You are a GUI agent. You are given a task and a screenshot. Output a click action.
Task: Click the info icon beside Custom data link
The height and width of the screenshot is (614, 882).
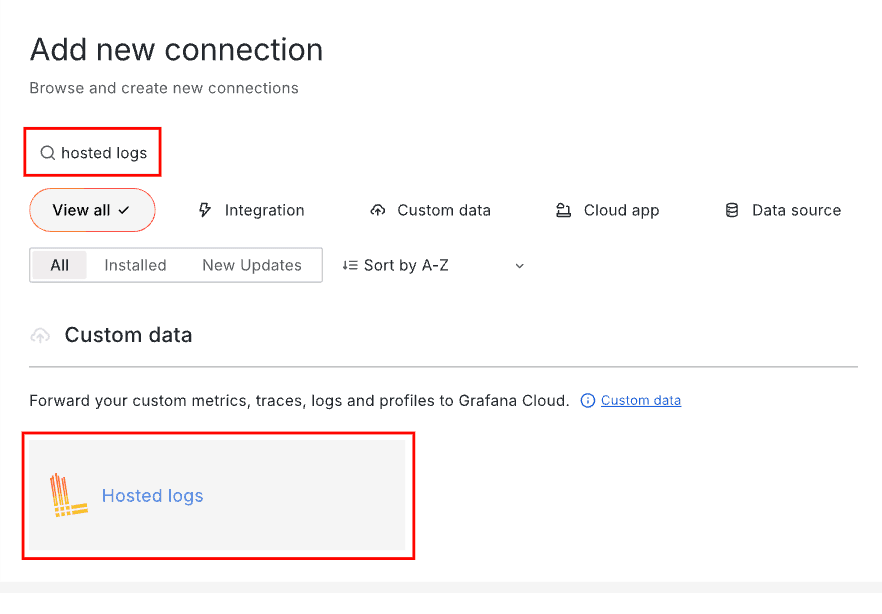coord(587,400)
